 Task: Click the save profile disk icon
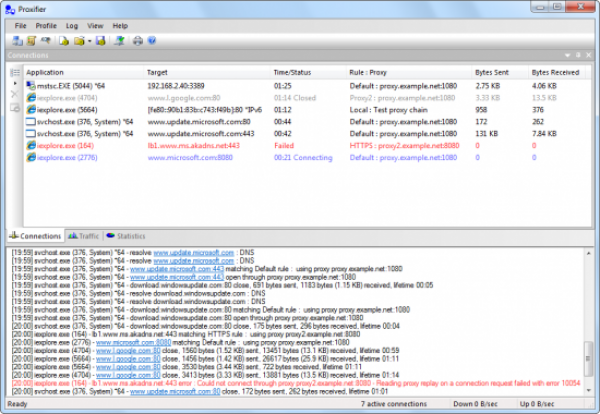point(101,40)
